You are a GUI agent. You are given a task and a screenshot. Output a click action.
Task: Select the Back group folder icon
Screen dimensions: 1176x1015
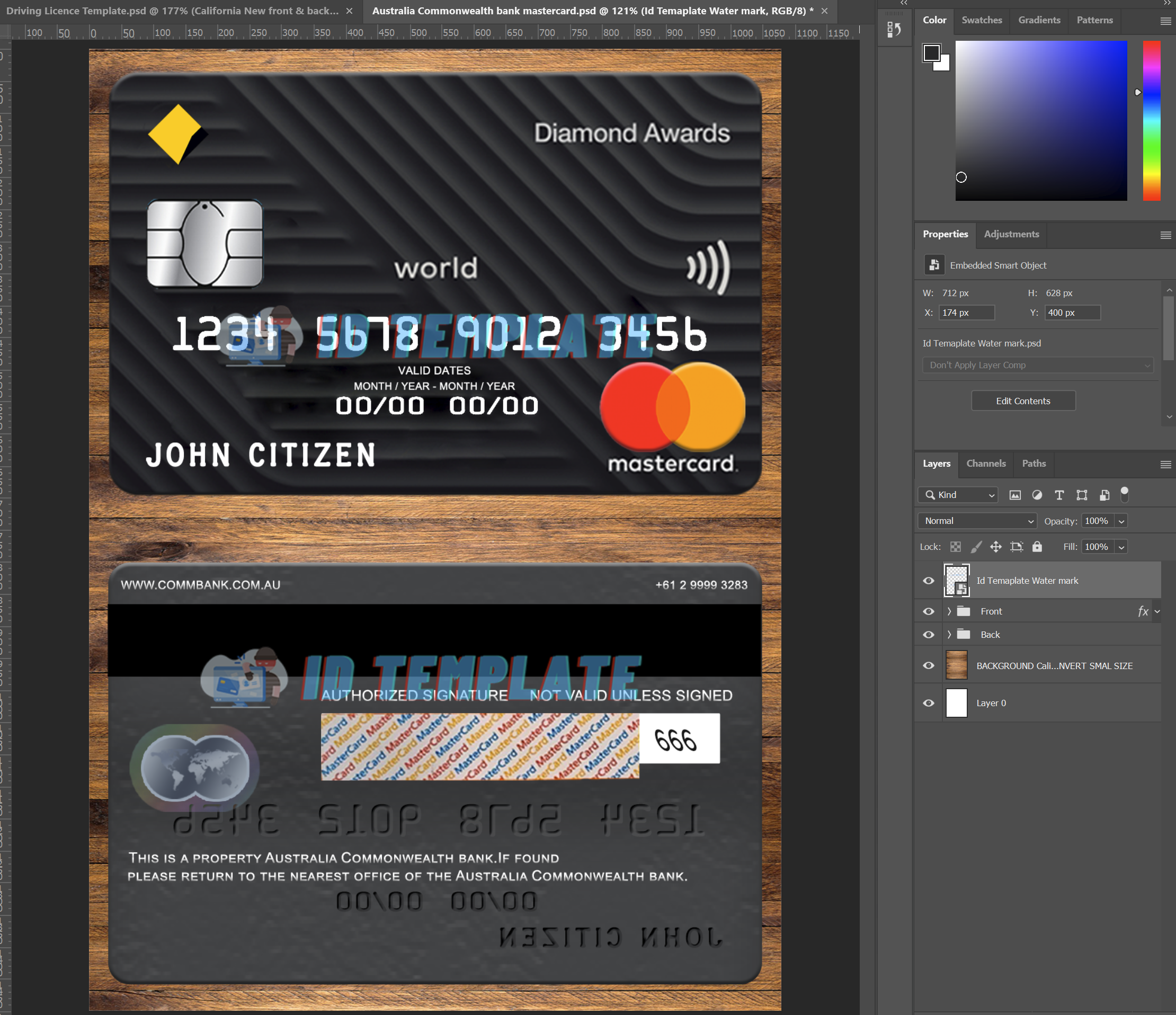pyautogui.click(x=963, y=635)
